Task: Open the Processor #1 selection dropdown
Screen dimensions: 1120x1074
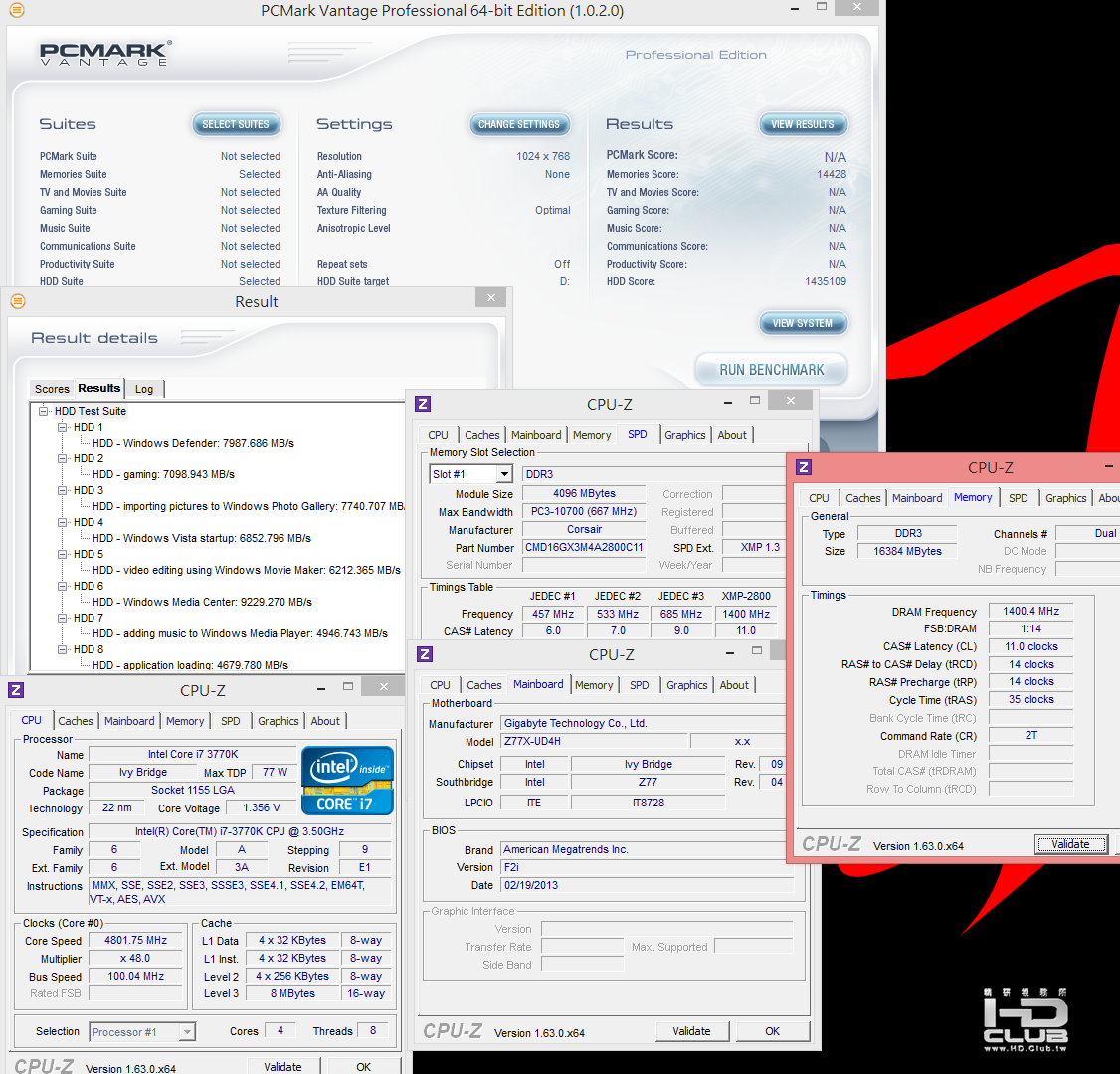Action: click(187, 1032)
